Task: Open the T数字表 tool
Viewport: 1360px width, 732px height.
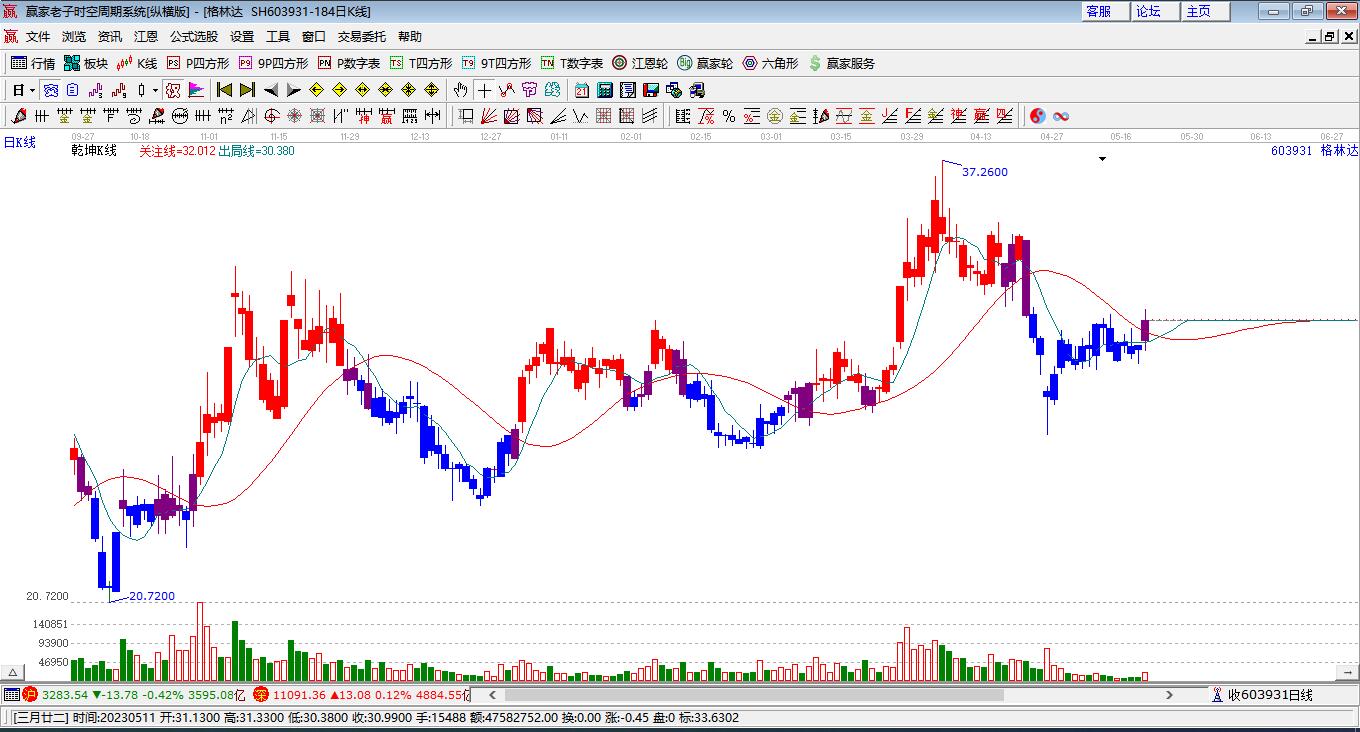Action: pos(572,63)
